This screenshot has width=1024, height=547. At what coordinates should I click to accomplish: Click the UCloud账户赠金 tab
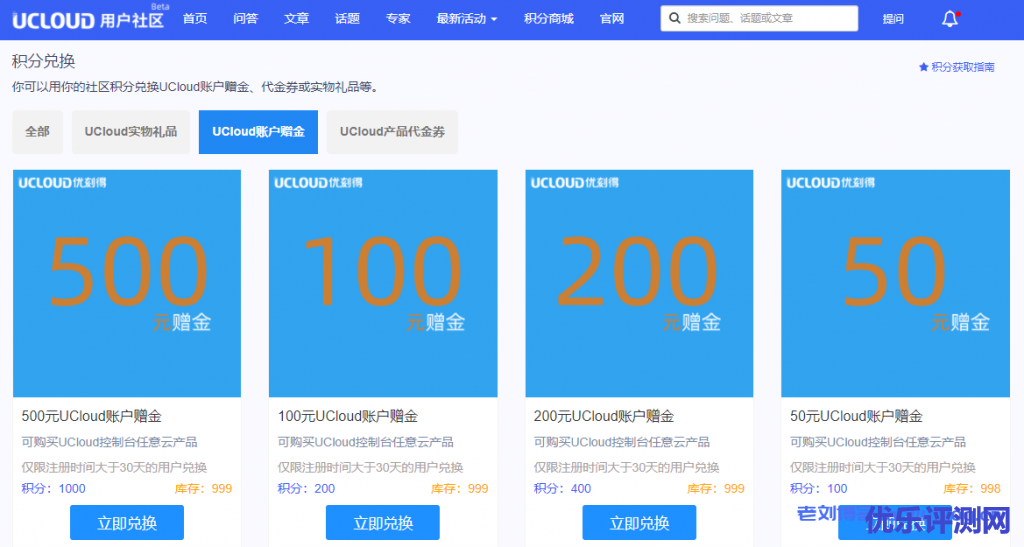click(258, 132)
